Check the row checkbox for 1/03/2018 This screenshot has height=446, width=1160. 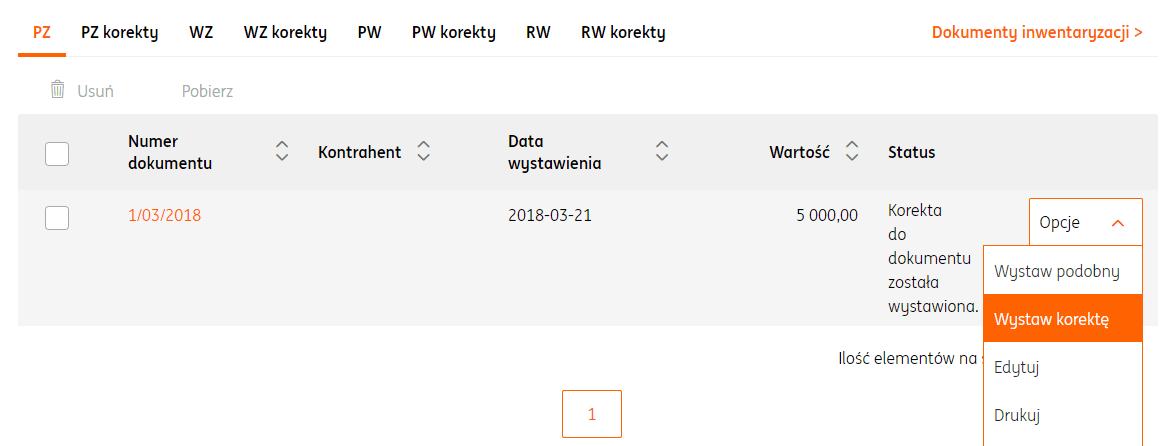[57, 217]
